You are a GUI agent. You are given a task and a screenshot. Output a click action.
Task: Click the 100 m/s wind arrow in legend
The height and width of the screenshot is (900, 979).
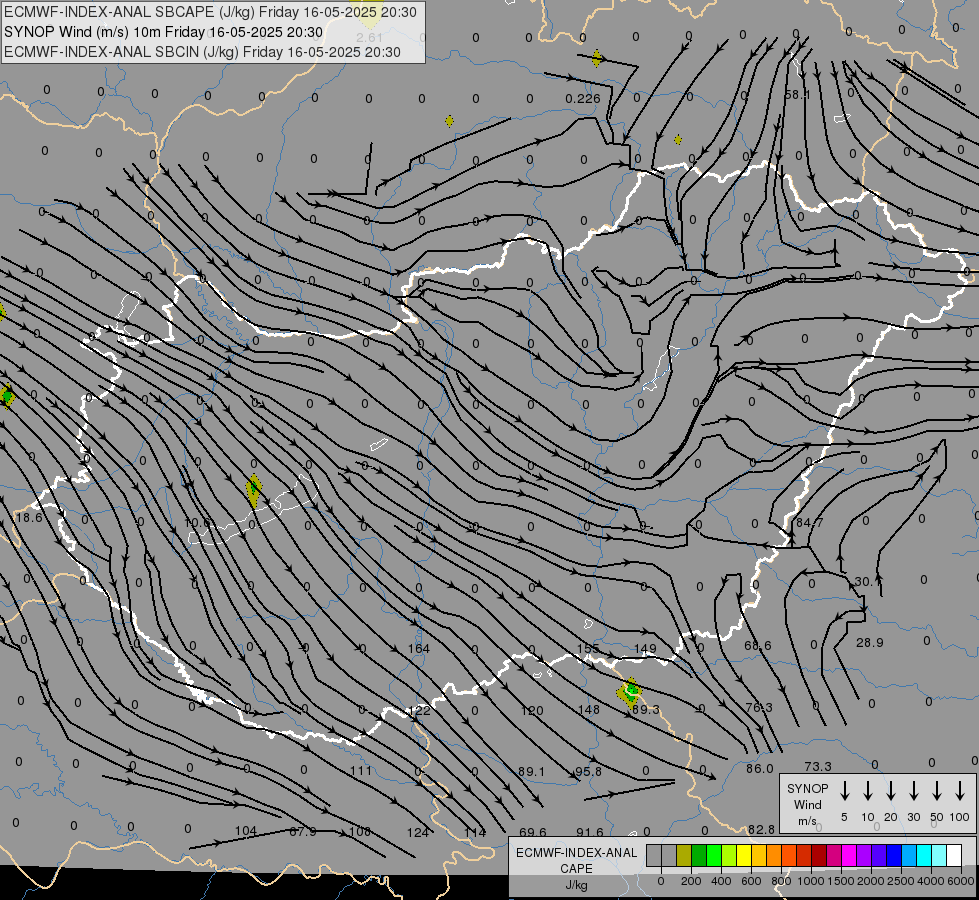pyautogui.click(x=960, y=791)
